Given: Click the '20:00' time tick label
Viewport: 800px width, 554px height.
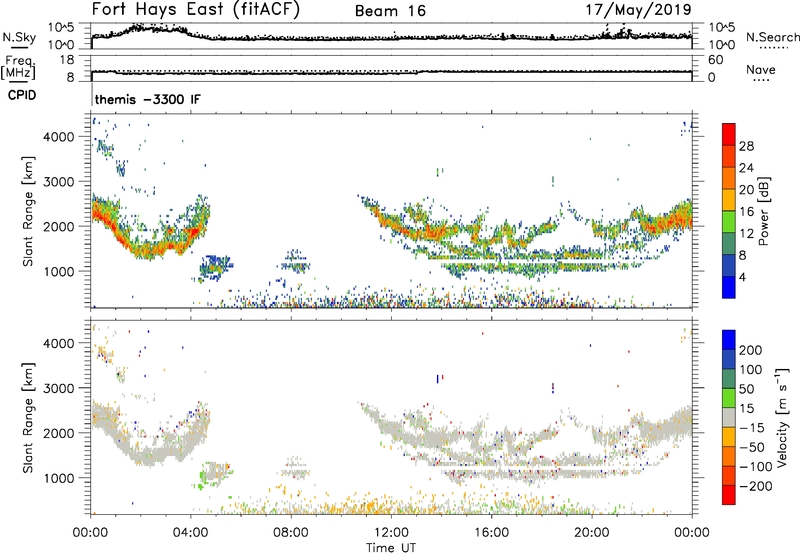Looking at the screenshot, I should (x=591, y=533).
